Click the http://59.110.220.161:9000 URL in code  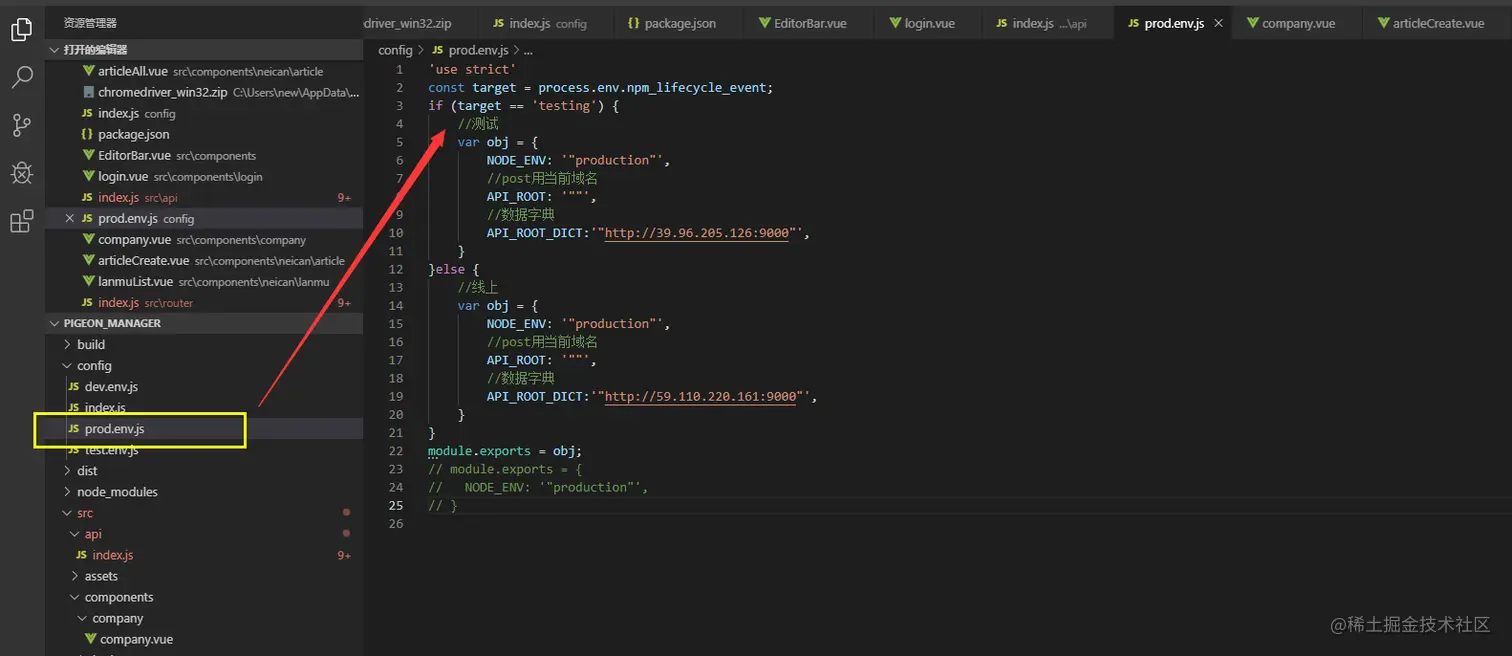tap(701, 396)
